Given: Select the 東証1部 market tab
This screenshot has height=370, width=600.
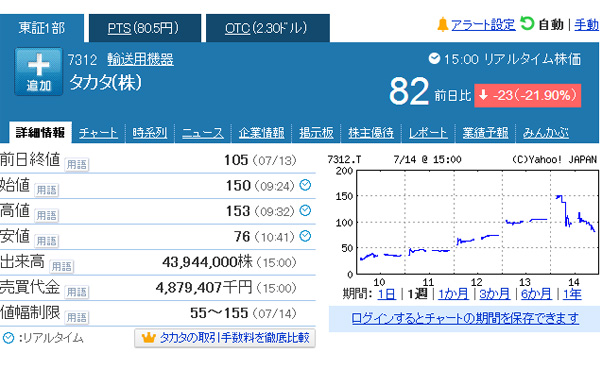Looking at the screenshot, I should coord(42,28).
